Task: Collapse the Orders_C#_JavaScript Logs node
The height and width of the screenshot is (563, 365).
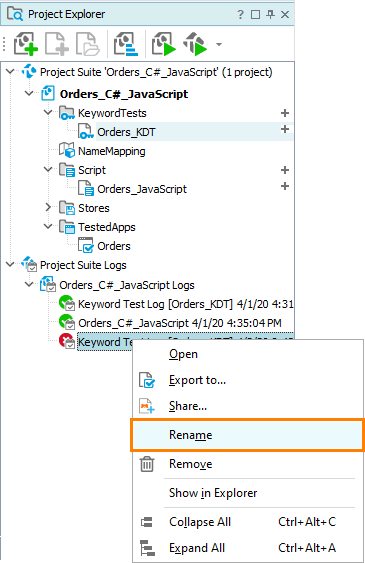Action: click(29, 284)
